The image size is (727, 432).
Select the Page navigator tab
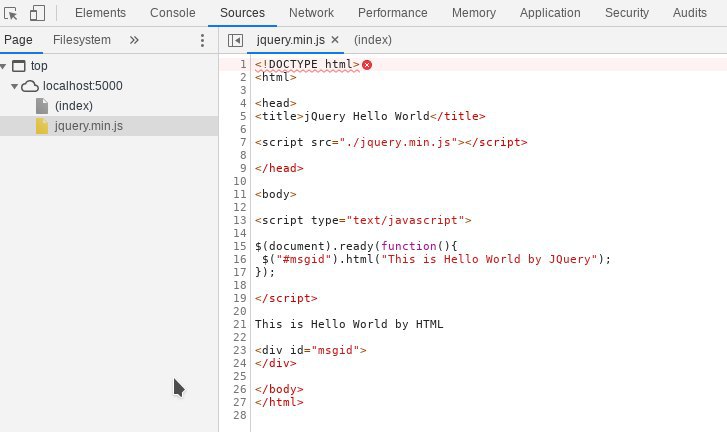(19, 40)
